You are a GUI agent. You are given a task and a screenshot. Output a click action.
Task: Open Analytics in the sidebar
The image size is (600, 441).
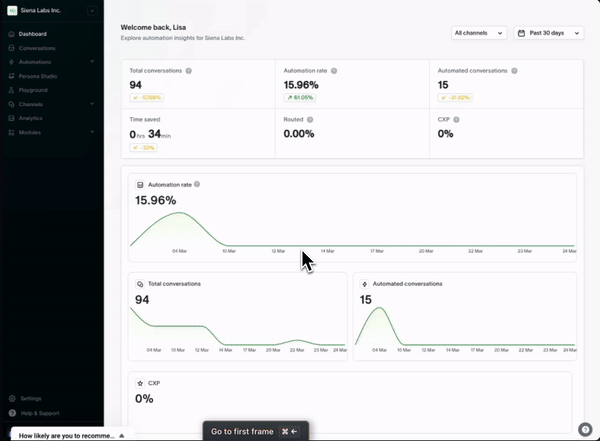pyautogui.click(x=31, y=118)
